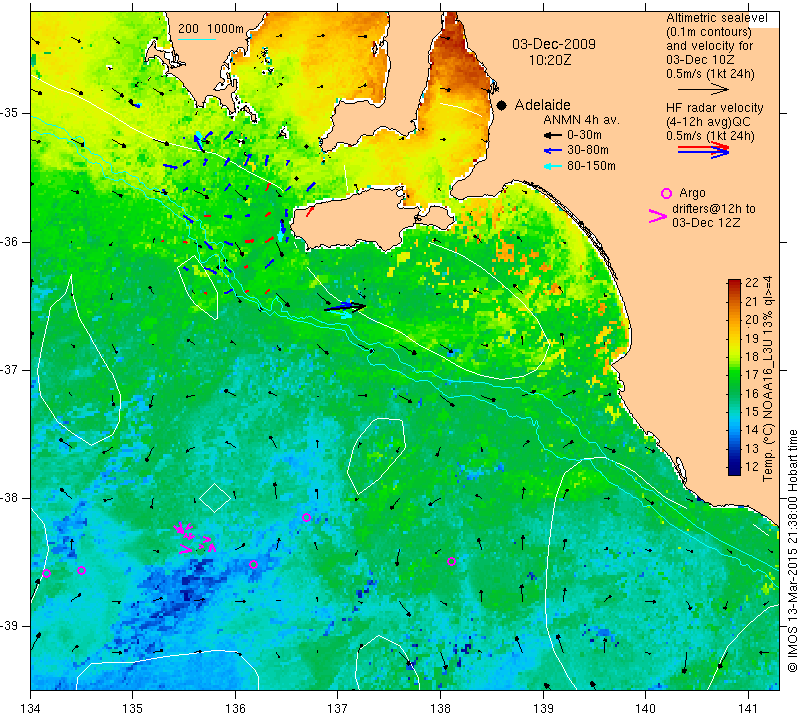This screenshot has height=720, width=800.
Task: Click the ANMN 4h av. legend heading
Action: tap(581, 120)
